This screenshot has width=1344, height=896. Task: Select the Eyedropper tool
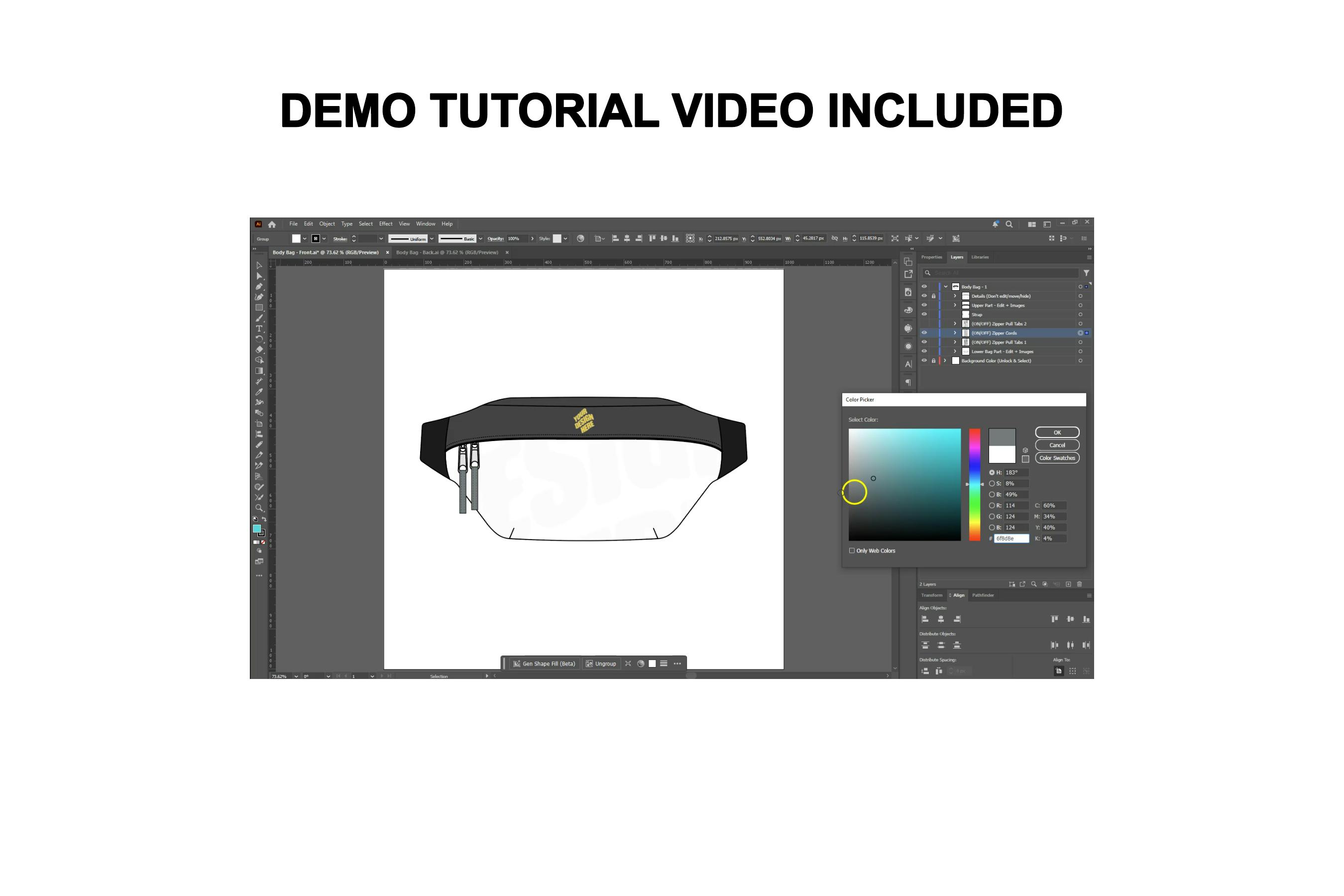coord(259,392)
